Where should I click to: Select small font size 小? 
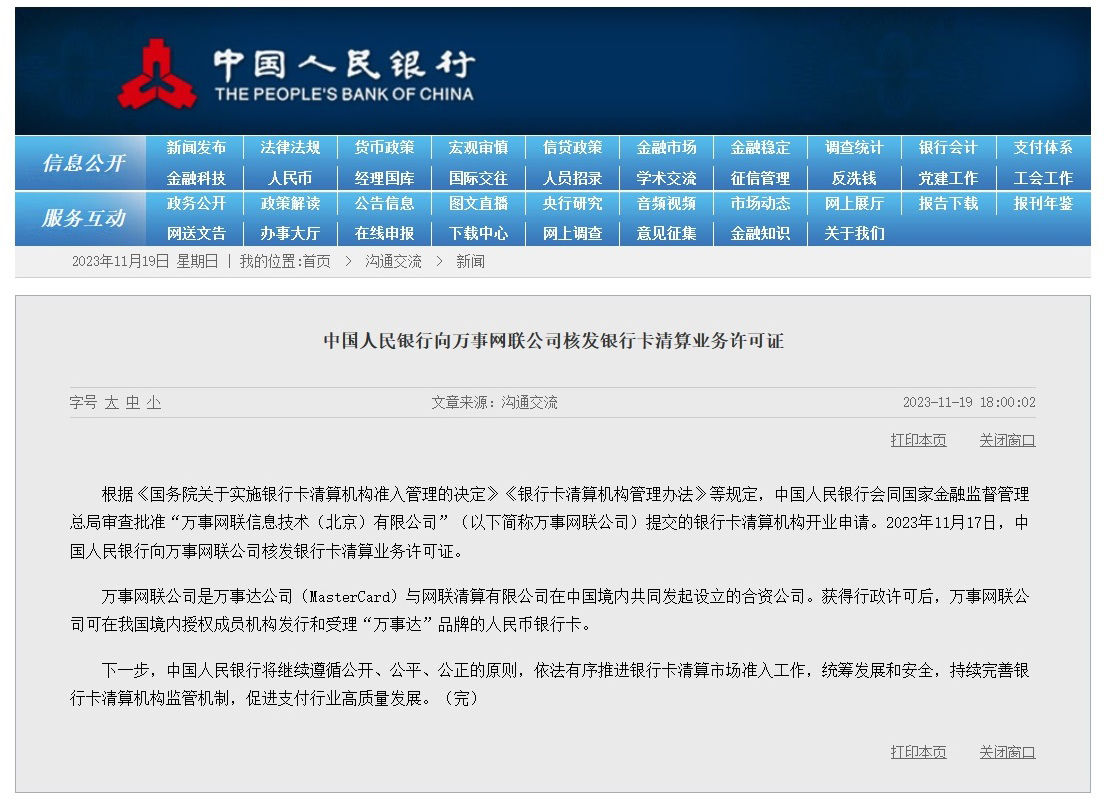click(153, 403)
